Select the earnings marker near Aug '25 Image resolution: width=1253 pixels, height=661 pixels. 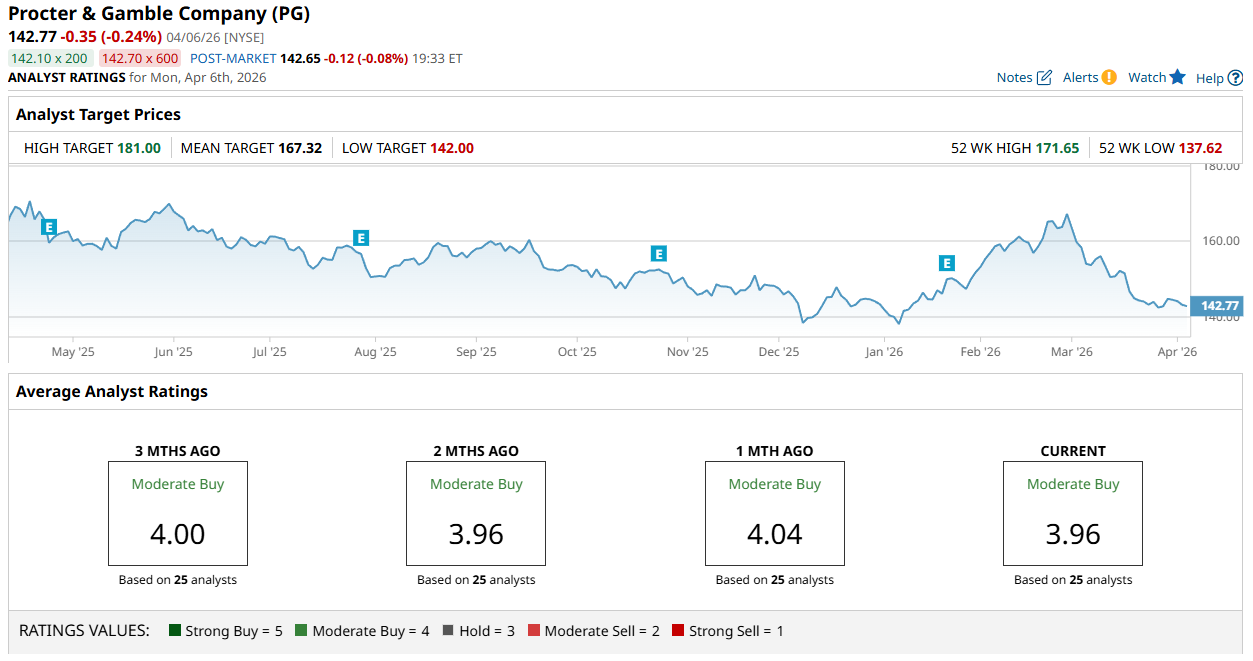point(361,238)
